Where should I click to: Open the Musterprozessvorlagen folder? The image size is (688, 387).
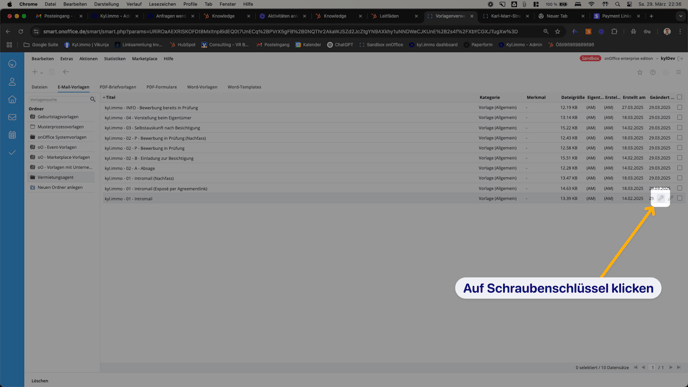61,127
